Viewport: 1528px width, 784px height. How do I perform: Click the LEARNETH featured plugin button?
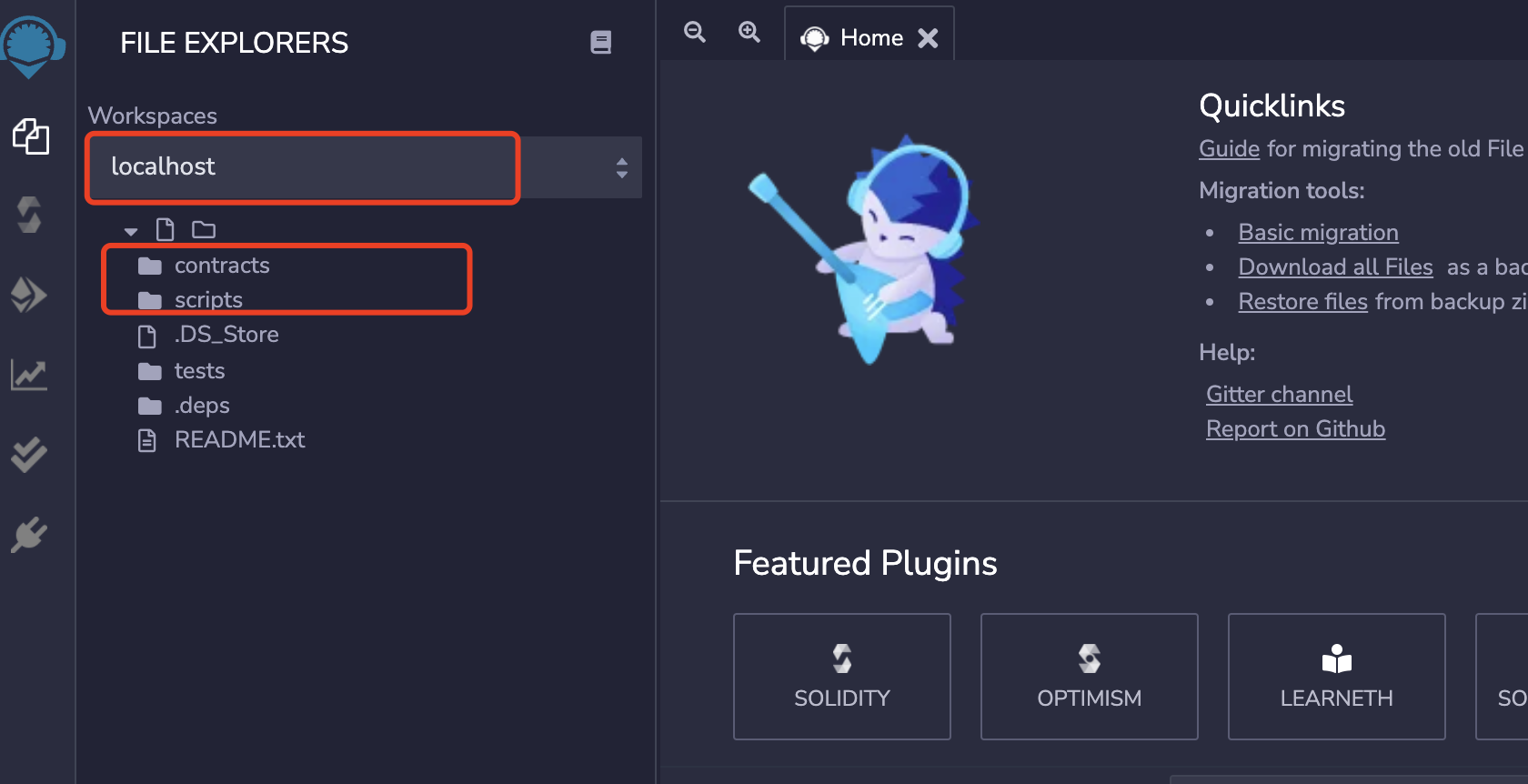(1336, 677)
